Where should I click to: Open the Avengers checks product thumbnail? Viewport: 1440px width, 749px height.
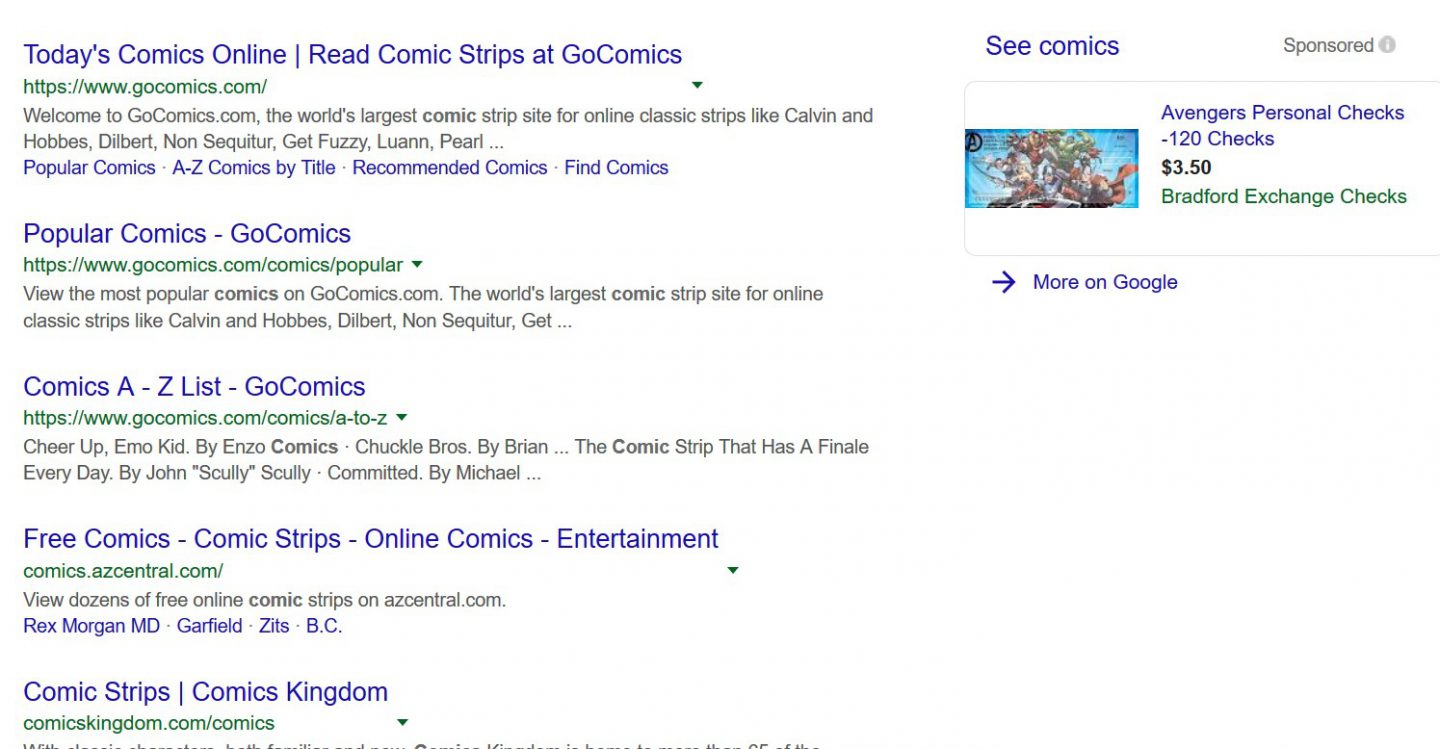(x=1051, y=168)
